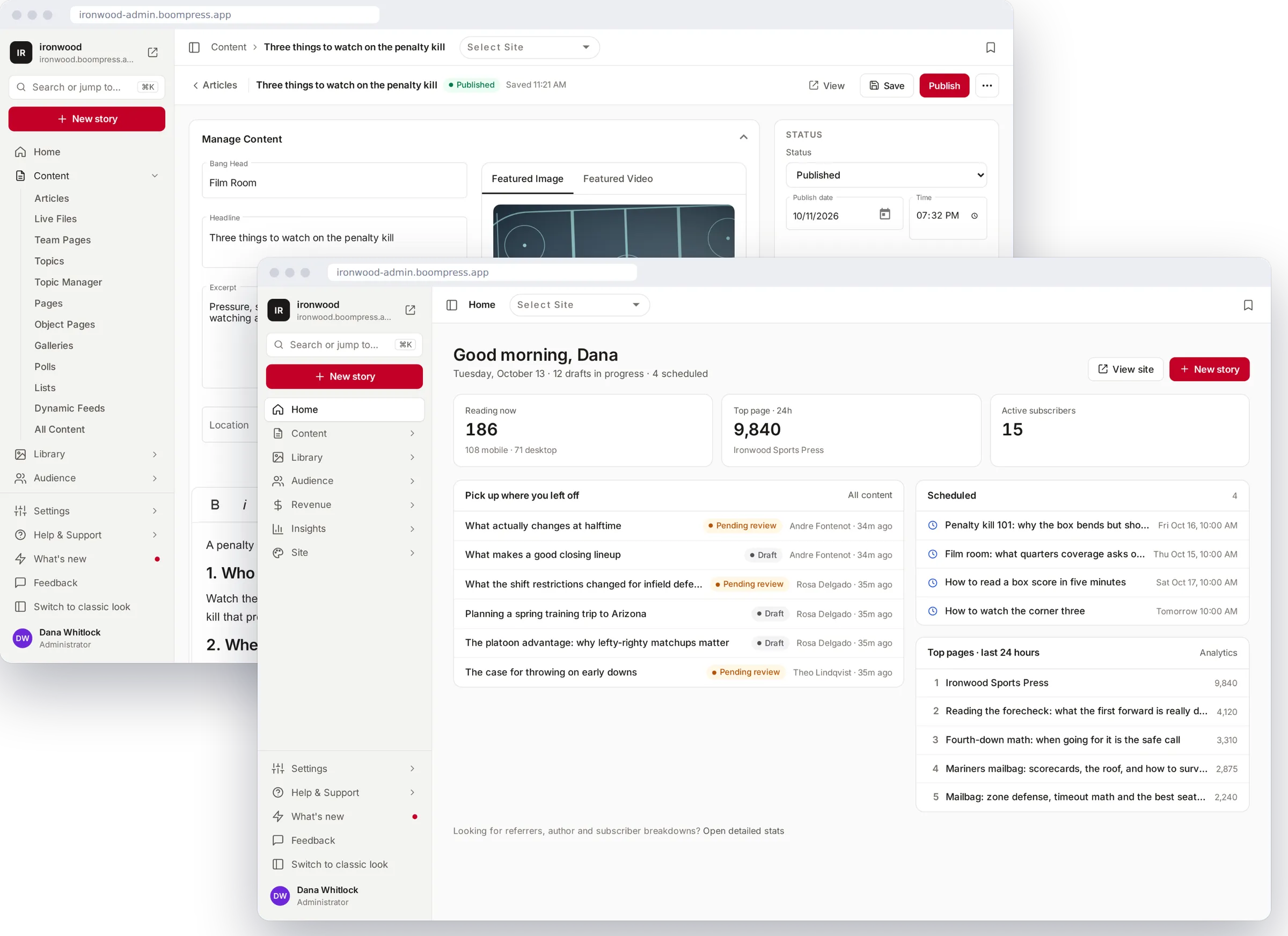The height and width of the screenshot is (936, 1288).
Task: Open the calendar picker for Publish date
Action: (885, 214)
